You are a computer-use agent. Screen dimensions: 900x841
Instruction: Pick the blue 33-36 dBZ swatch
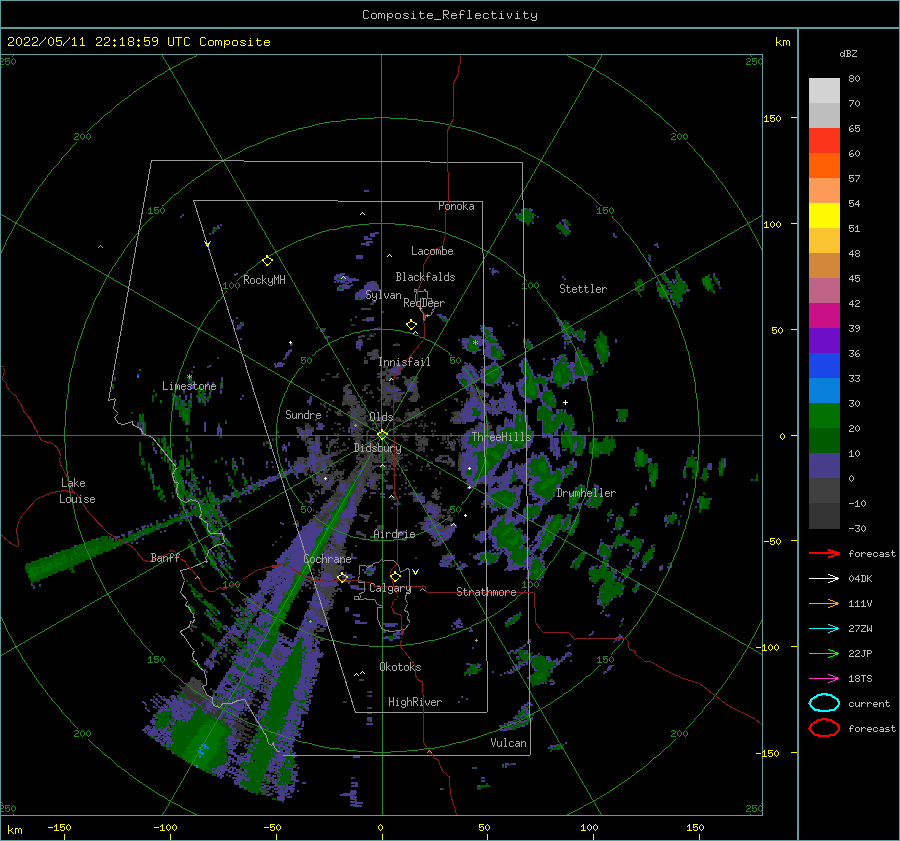coord(824,366)
